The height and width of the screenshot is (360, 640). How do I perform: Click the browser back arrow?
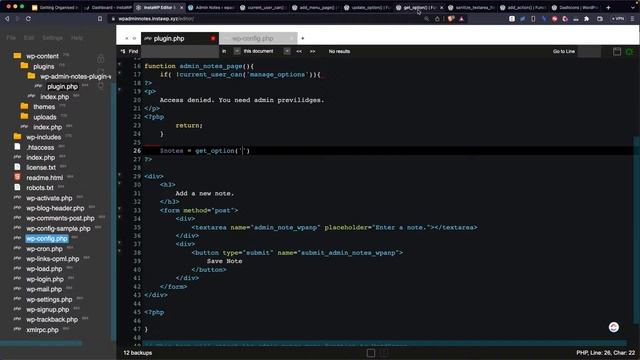pyautogui.click(x=7, y=19)
